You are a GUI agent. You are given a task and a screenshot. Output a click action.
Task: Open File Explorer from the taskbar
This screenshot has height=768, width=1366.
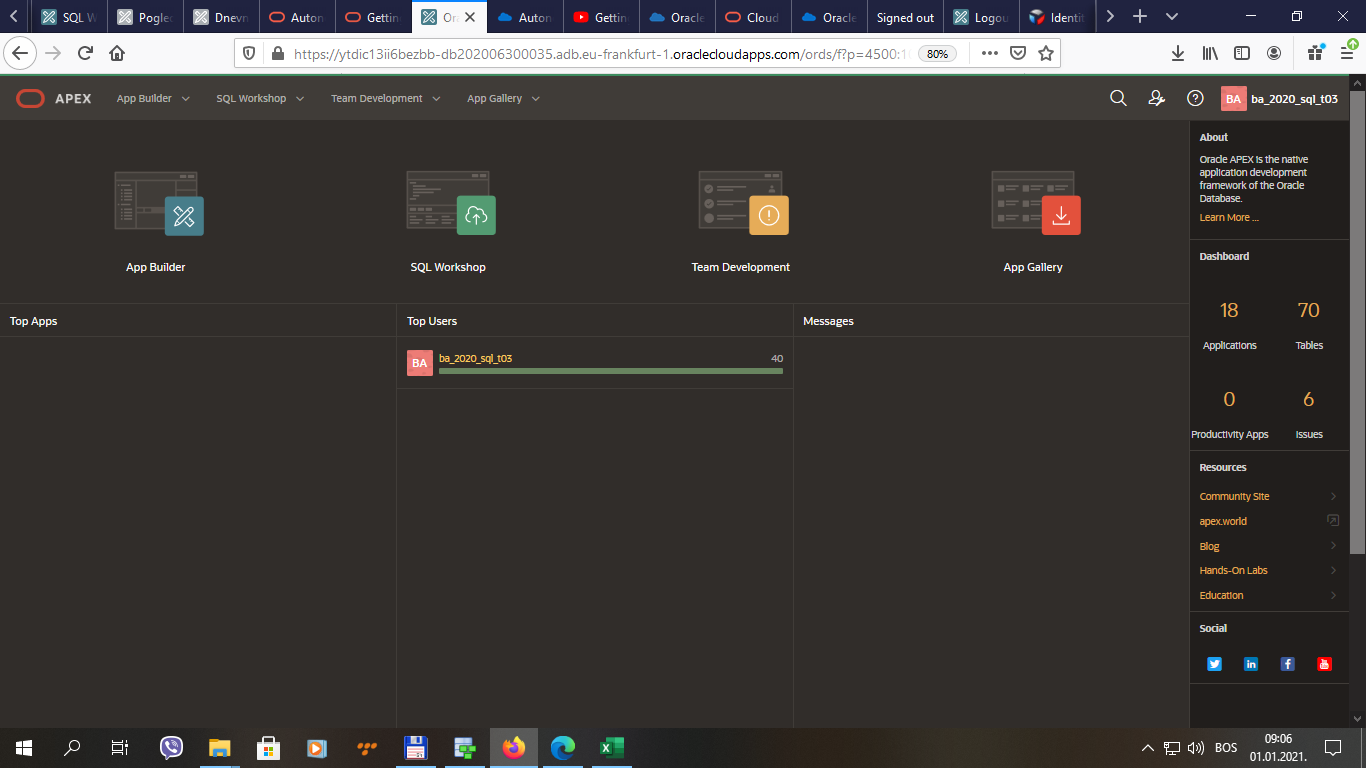(220, 747)
